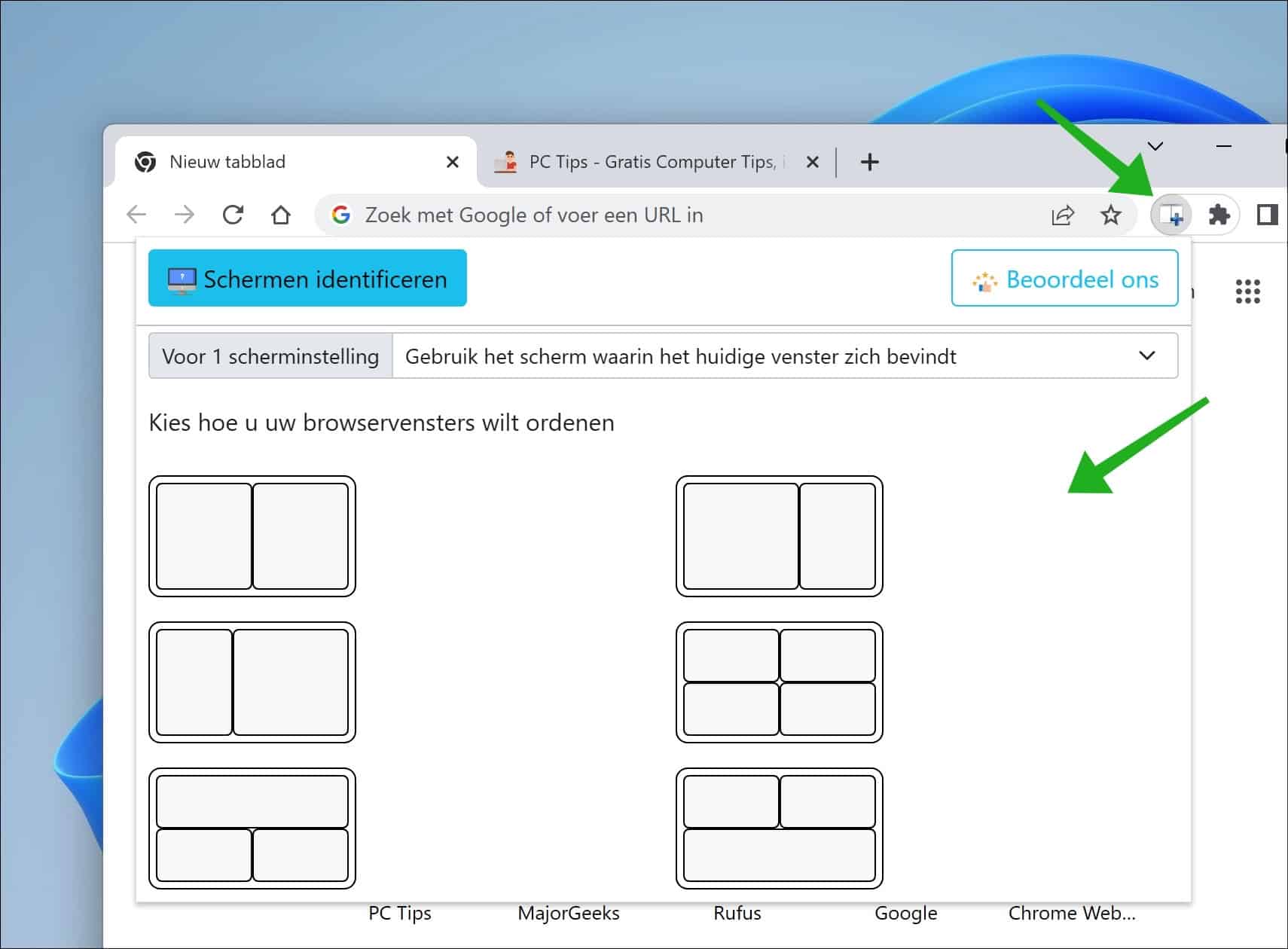Go to the homepage with the home icon

point(281,215)
